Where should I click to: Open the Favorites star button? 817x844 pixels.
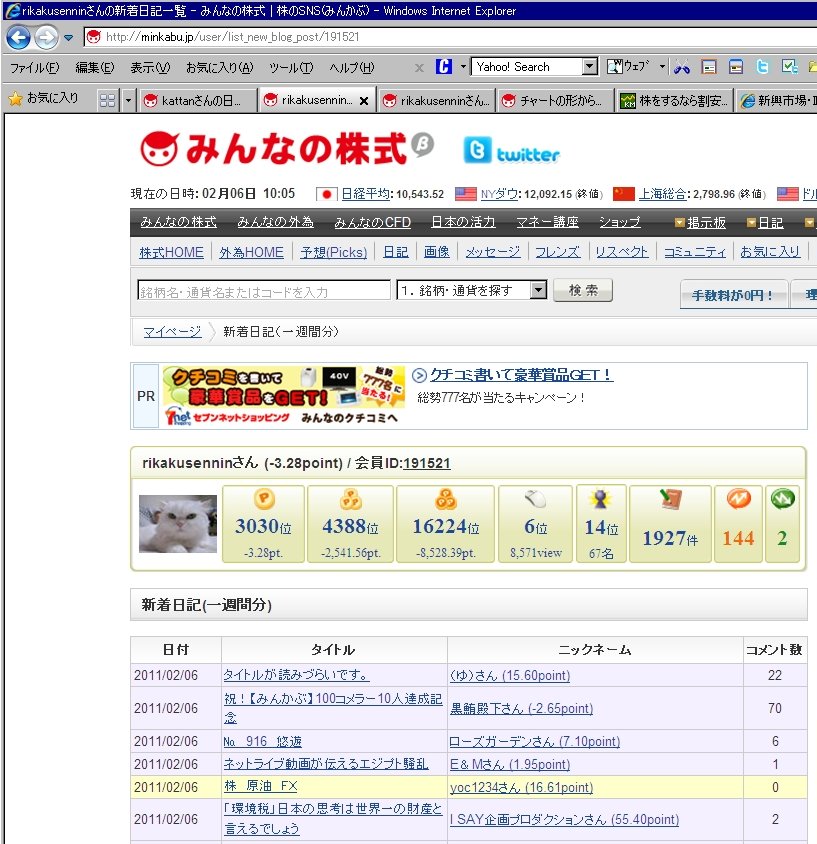click(x=43, y=99)
